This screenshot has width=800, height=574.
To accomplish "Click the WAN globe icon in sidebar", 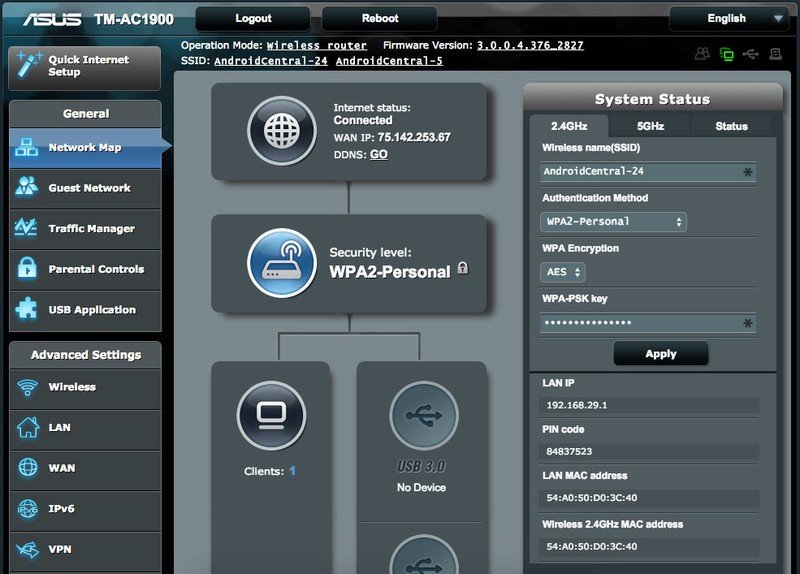I will [x=28, y=467].
